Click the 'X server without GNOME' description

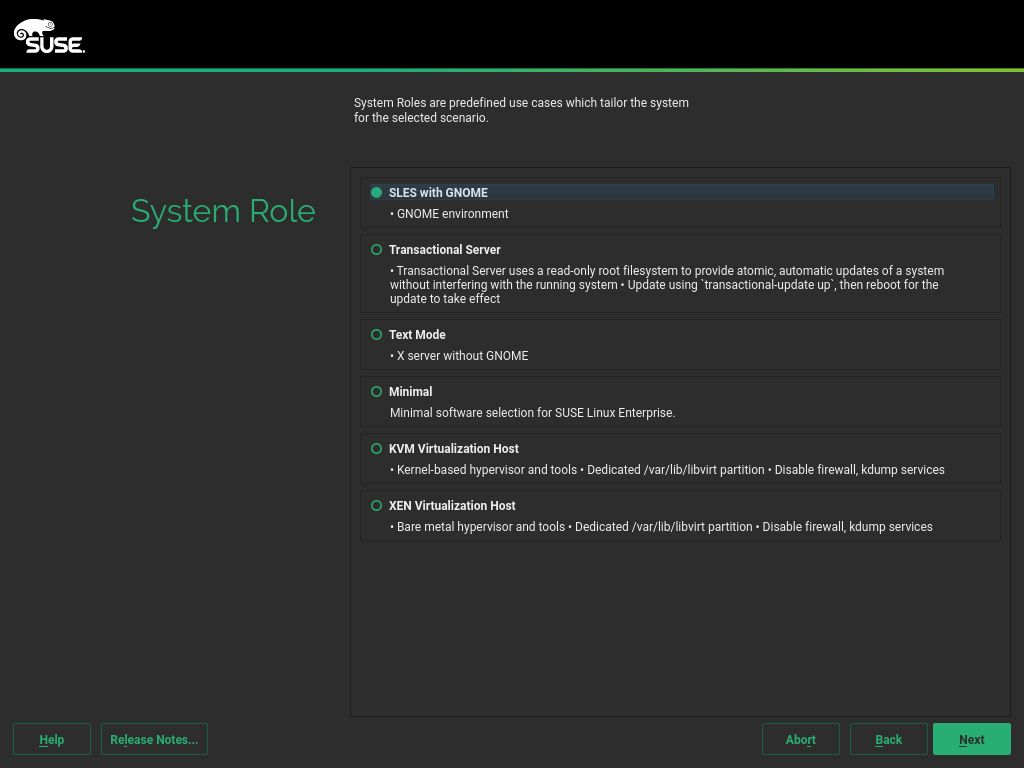(x=459, y=356)
